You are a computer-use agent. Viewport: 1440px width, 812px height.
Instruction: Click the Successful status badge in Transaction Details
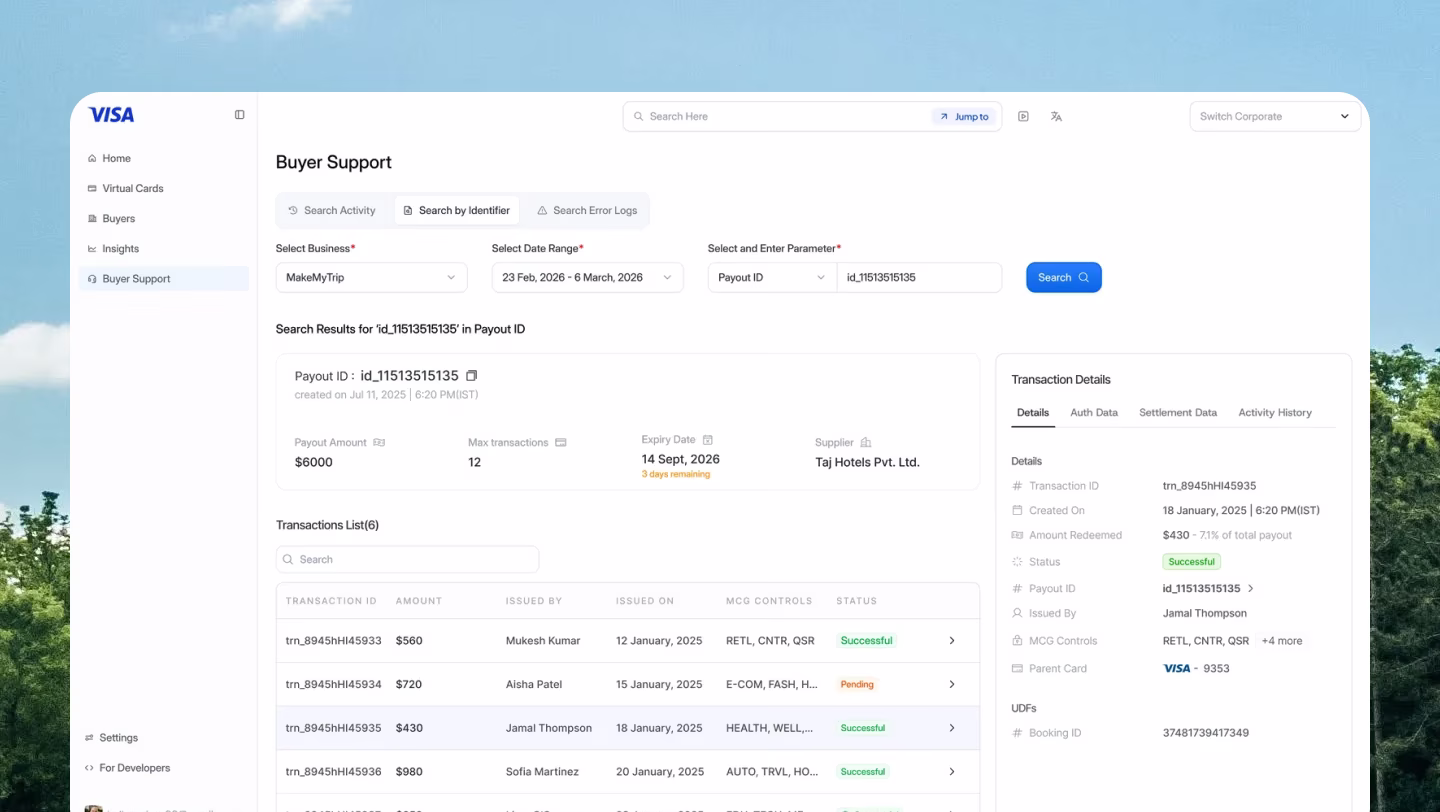coord(1192,562)
